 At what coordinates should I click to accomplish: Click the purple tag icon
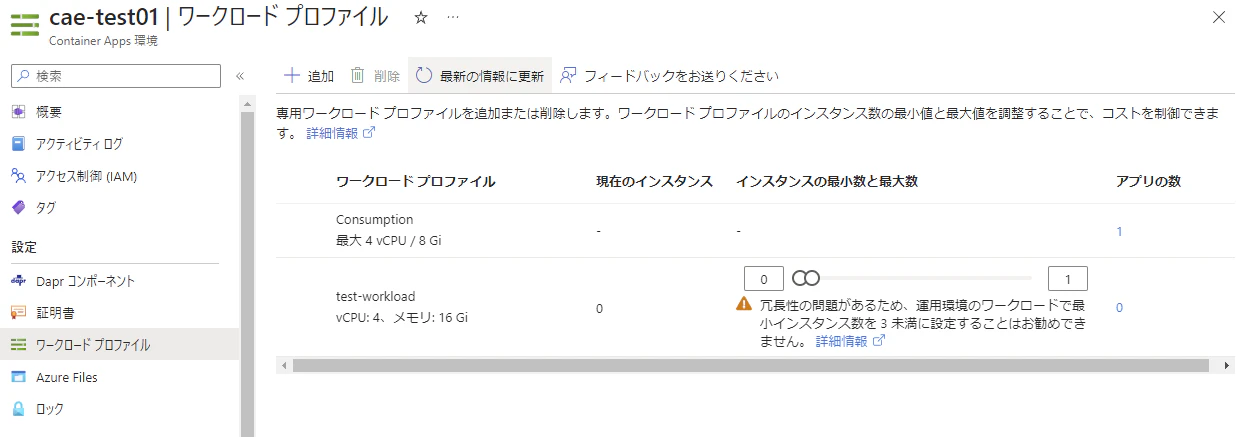(18, 208)
